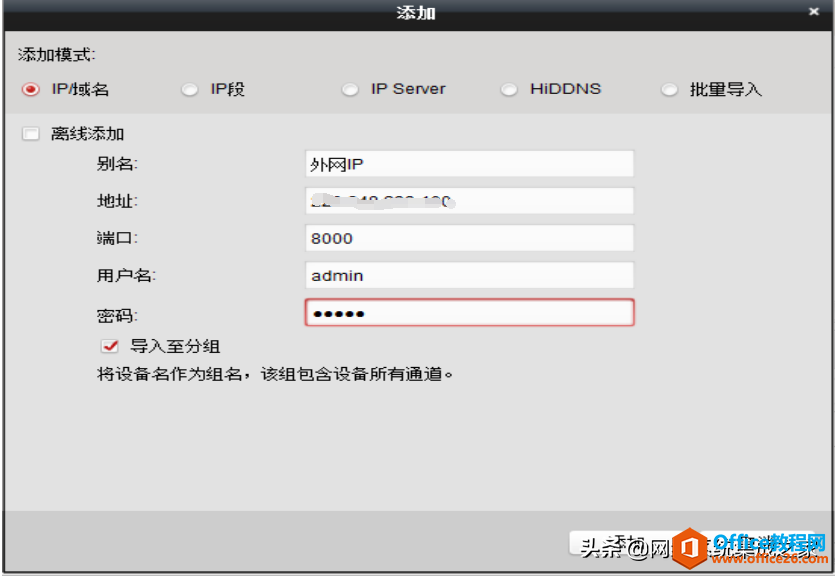Click the 地址 address input field

coord(469,201)
